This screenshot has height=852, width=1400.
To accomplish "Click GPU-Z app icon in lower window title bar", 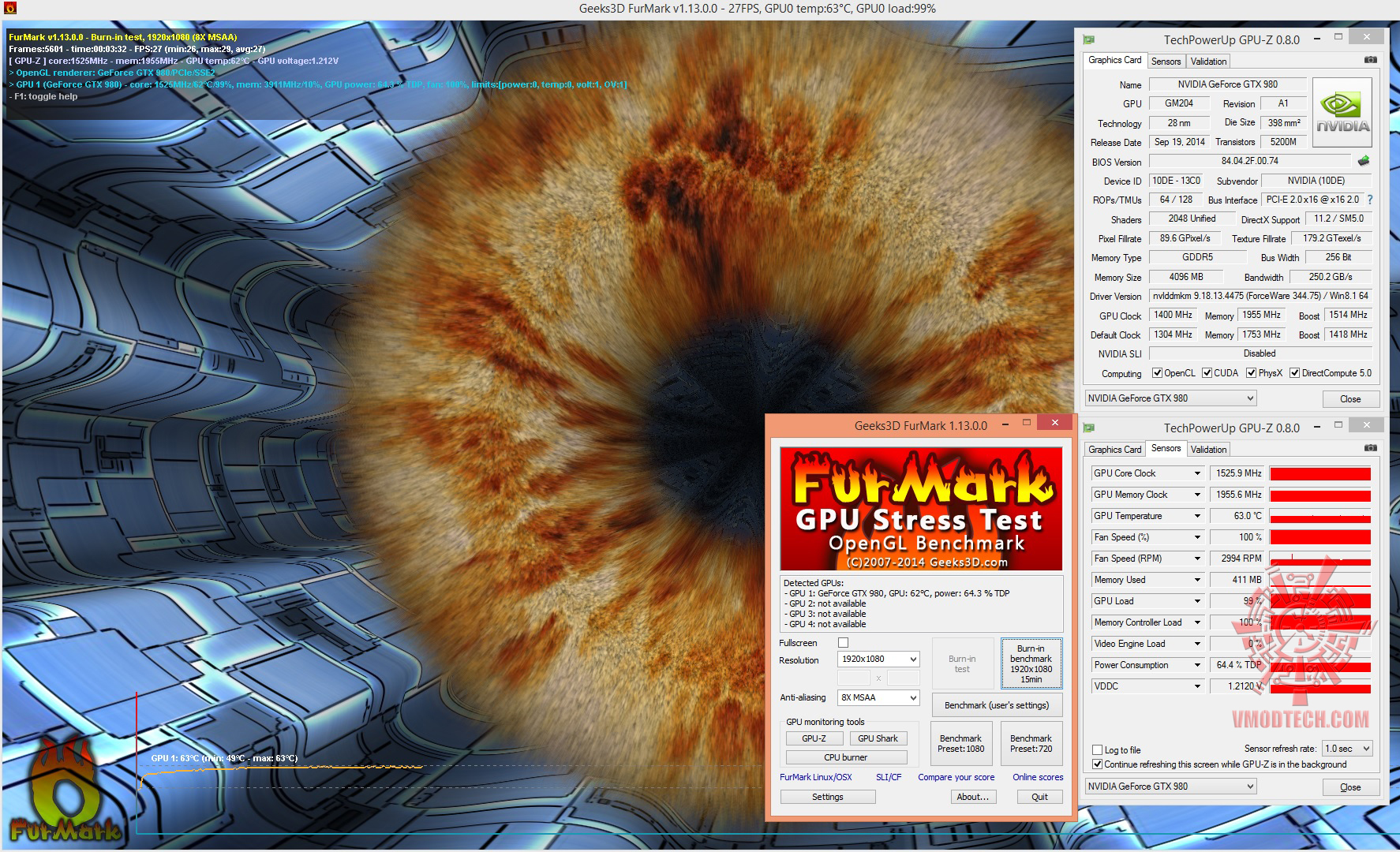I will (x=1089, y=428).
